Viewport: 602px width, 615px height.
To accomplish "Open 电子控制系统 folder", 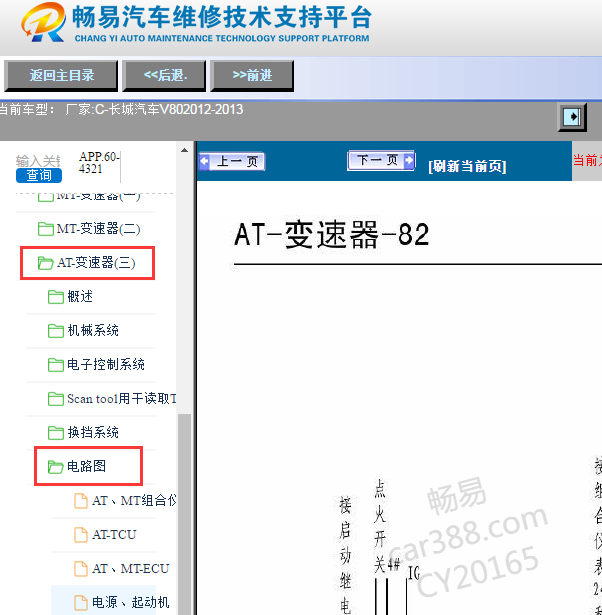I will point(106,365).
